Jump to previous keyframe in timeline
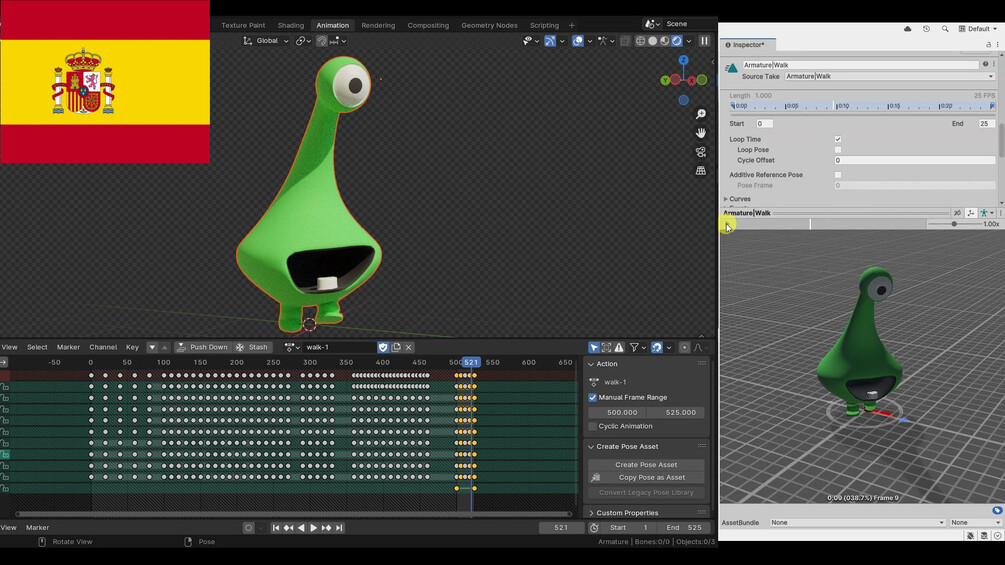 (x=288, y=528)
